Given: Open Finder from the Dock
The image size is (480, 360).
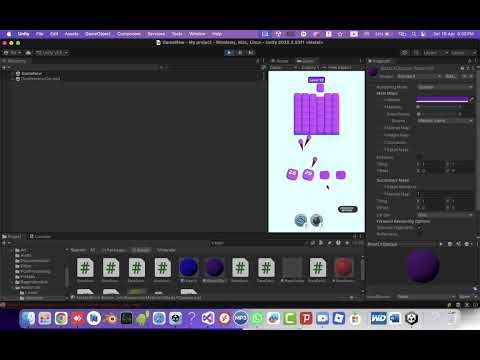Looking at the screenshot, I should pyautogui.click(x=28, y=318).
